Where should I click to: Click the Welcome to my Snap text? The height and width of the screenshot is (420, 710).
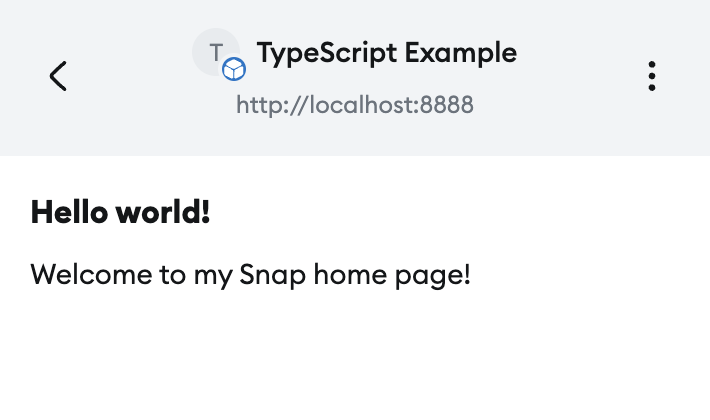(x=250, y=274)
